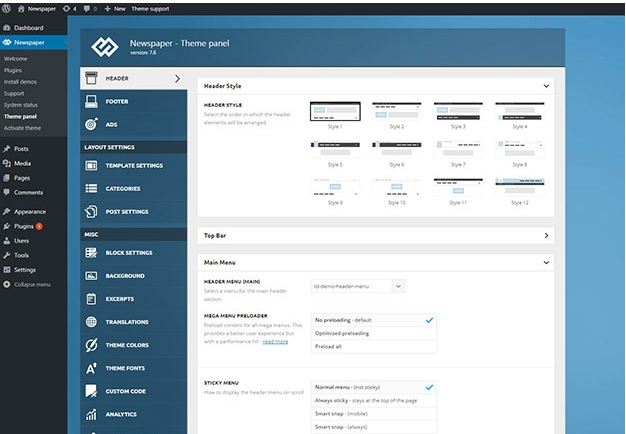Click the Analytics chart icon

(x=91, y=414)
